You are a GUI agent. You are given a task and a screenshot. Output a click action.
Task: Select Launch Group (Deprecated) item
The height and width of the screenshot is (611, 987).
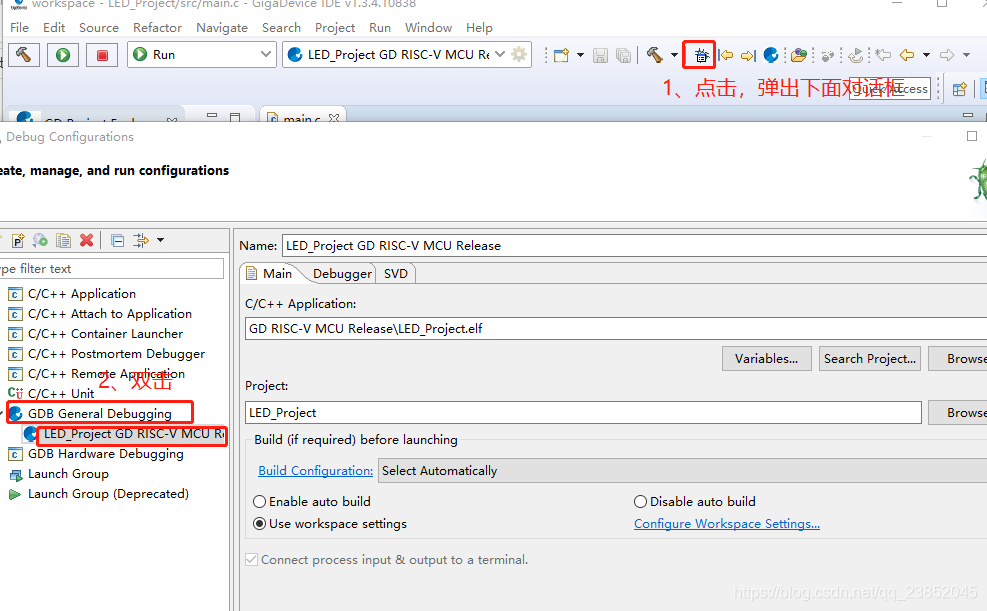click(x=108, y=495)
